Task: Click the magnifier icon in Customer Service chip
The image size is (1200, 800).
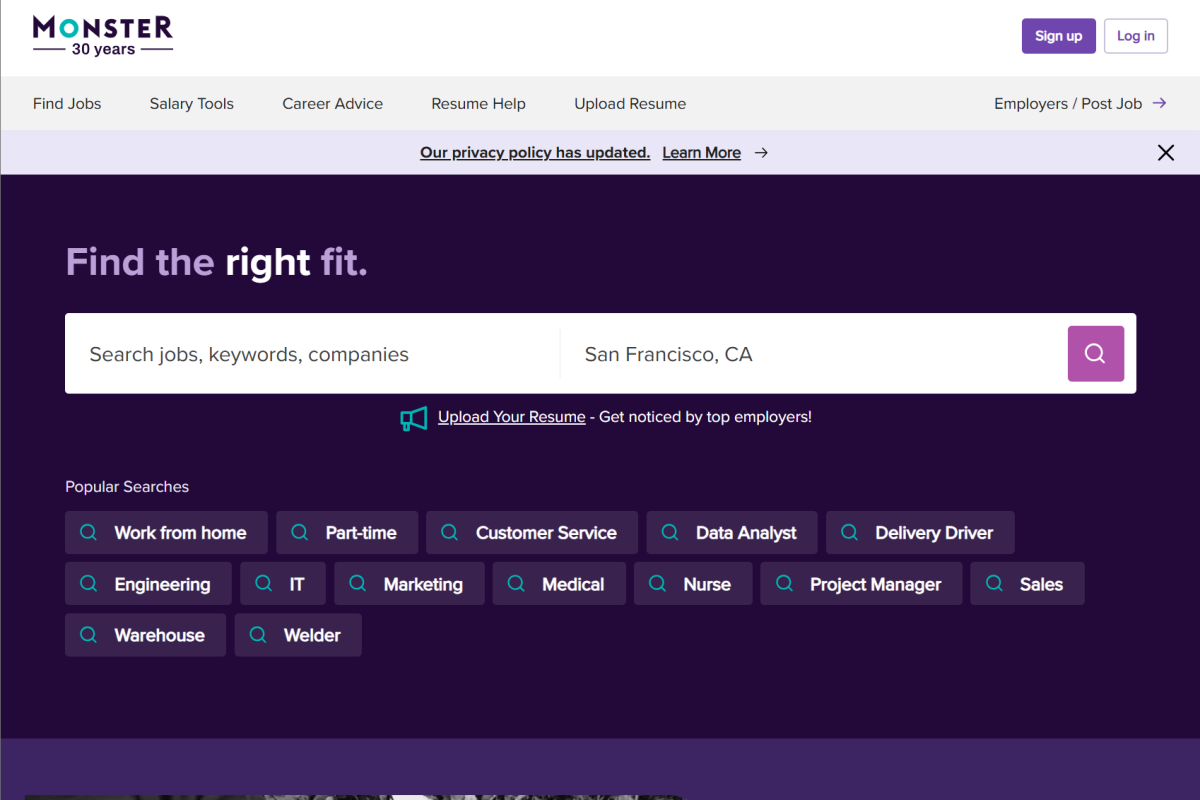Action: 450,533
